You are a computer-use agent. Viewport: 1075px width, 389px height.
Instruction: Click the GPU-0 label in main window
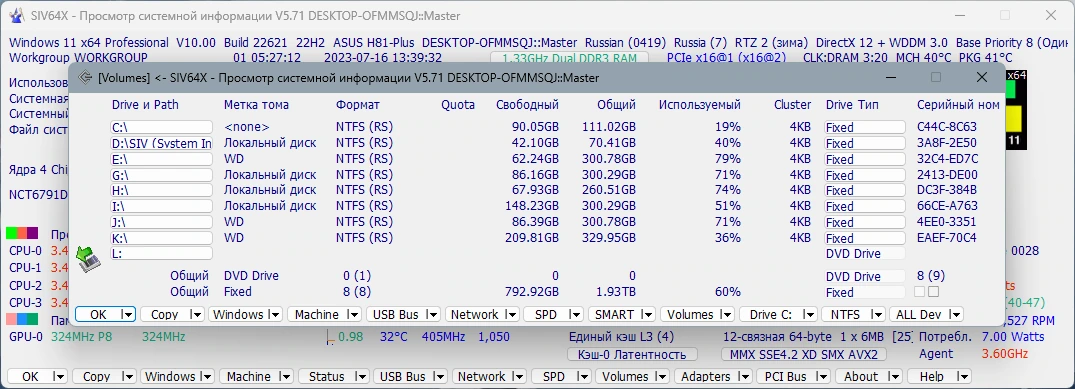click(x=26, y=337)
